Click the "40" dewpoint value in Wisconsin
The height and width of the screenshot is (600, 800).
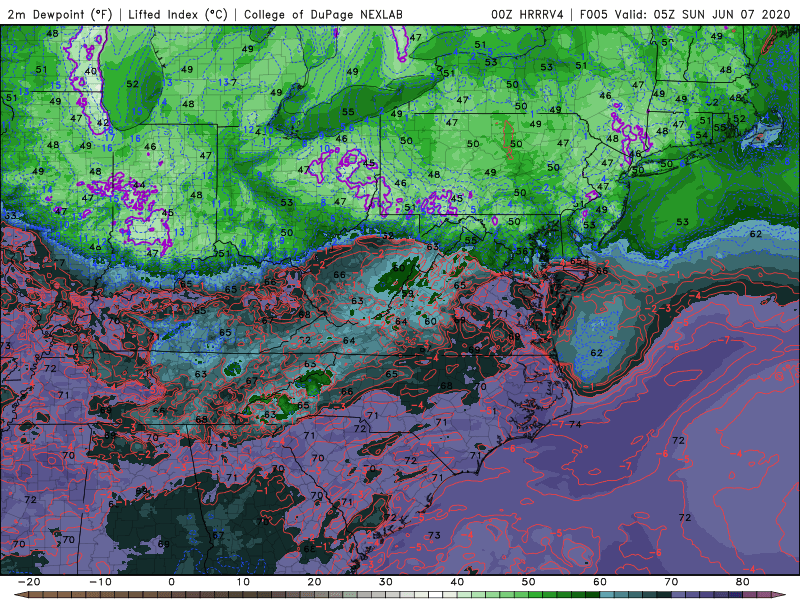pos(91,71)
